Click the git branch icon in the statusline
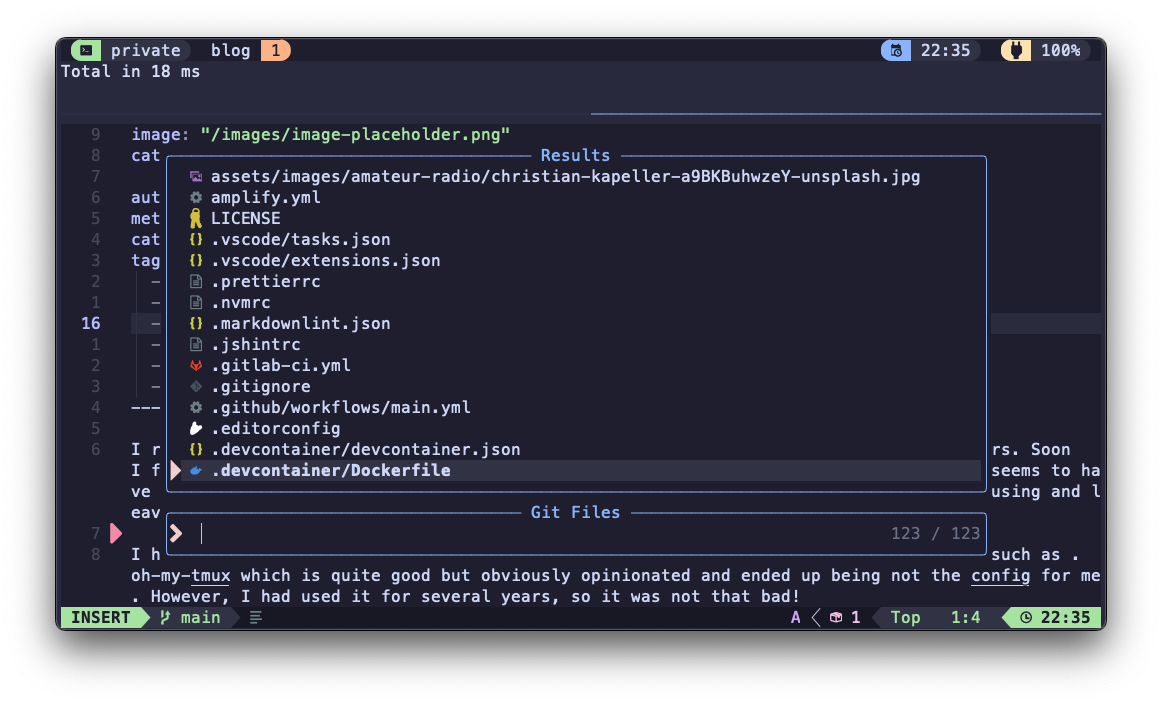The height and width of the screenshot is (704, 1162). click(x=165, y=617)
